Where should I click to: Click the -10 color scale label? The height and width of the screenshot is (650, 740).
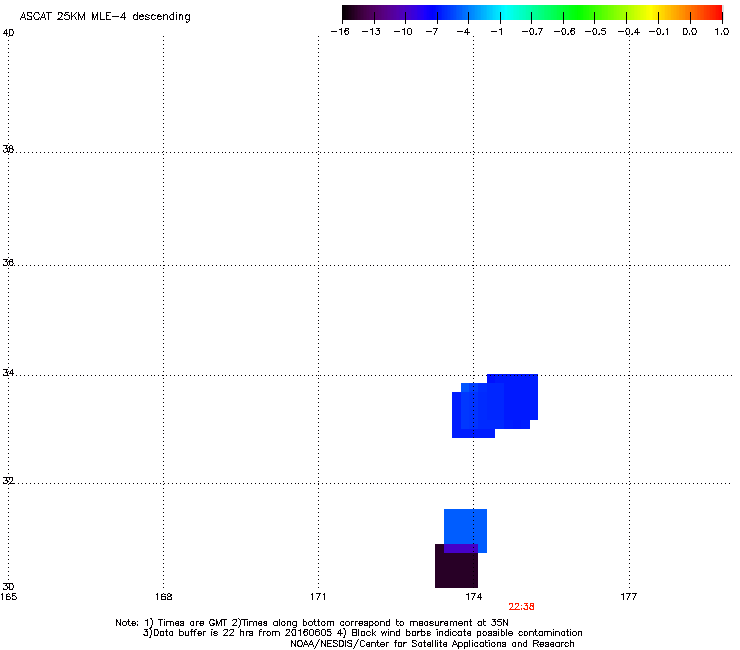[x=403, y=32]
